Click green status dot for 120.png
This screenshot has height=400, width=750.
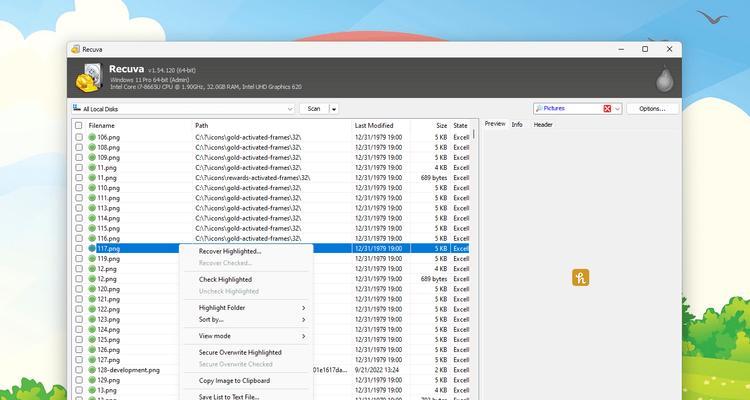[92, 289]
